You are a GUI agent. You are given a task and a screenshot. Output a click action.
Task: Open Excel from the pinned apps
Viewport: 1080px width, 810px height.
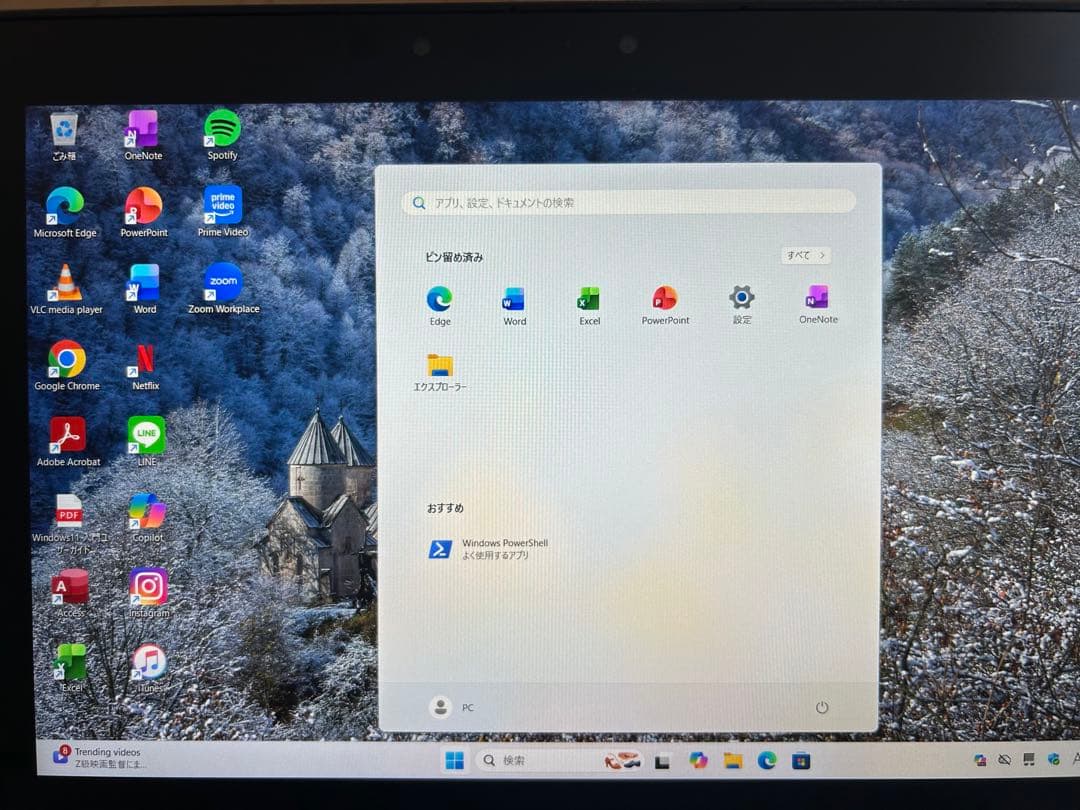[589, 300]
